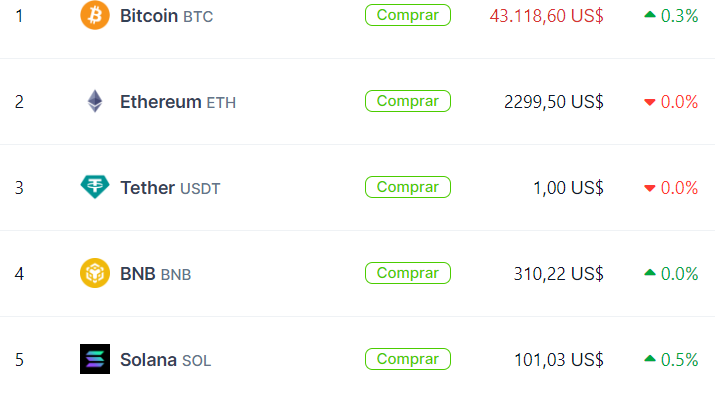Open the Bitcoin BTC name link

[x=166, y=16]
